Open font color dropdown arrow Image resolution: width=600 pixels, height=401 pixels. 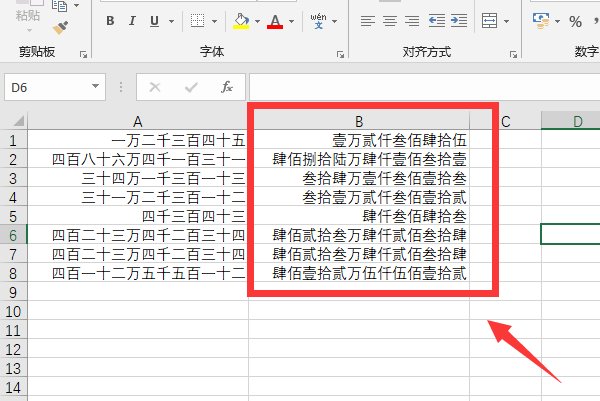(292, 21)
